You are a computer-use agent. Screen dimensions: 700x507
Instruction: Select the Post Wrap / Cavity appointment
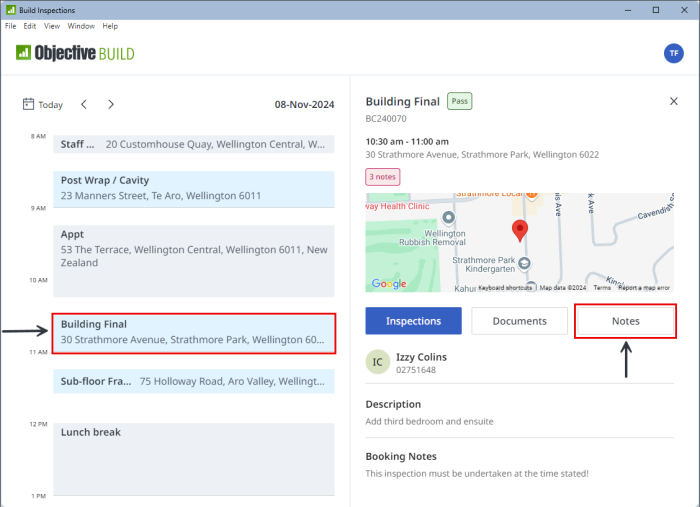tap(194, 188)
